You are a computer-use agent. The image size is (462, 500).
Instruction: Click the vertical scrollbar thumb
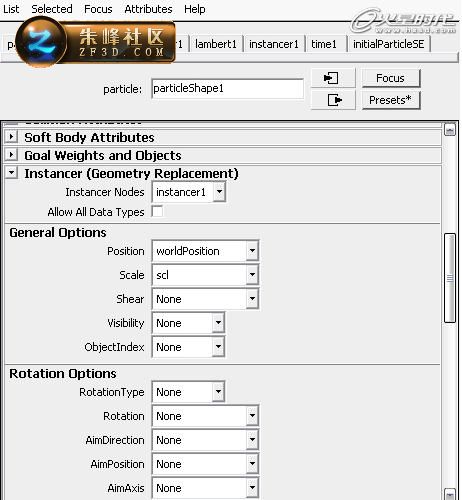[450, 278]
